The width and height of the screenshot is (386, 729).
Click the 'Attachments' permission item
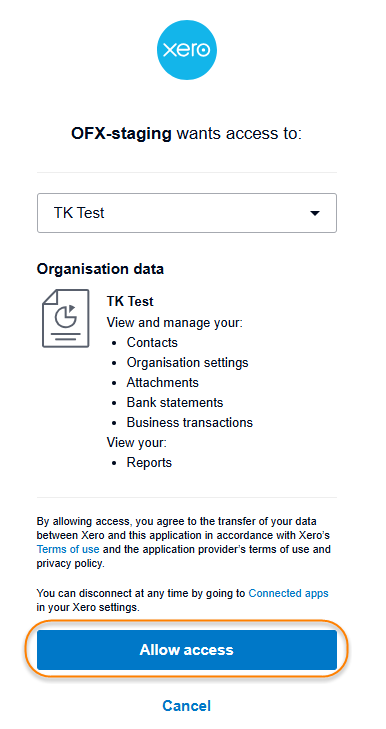coord(162,383)
